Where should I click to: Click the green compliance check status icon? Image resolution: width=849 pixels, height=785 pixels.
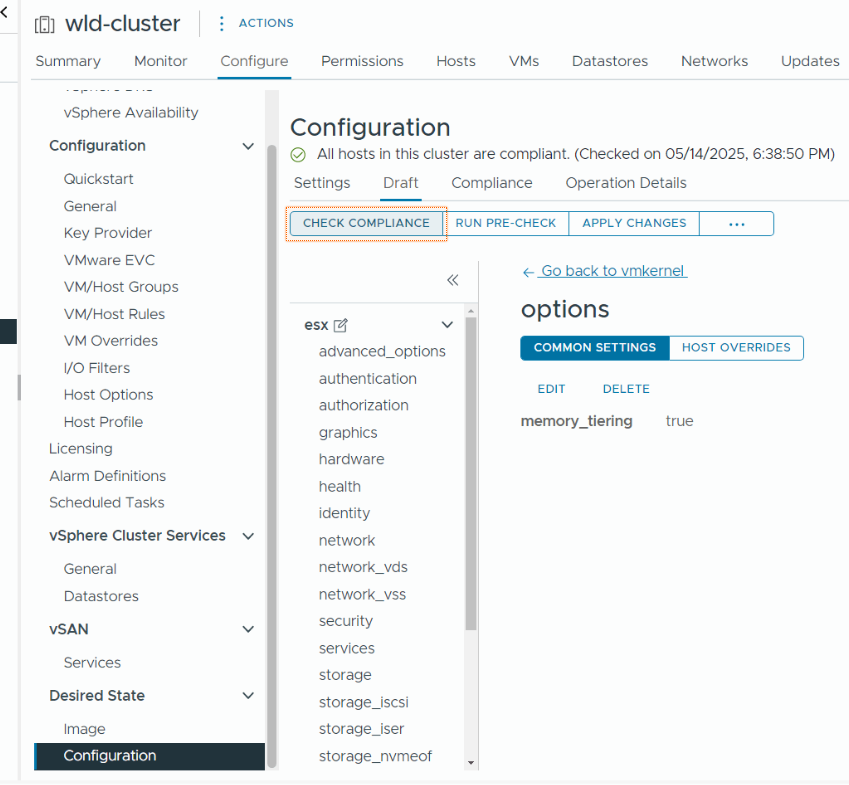click(x=298, y=155)
